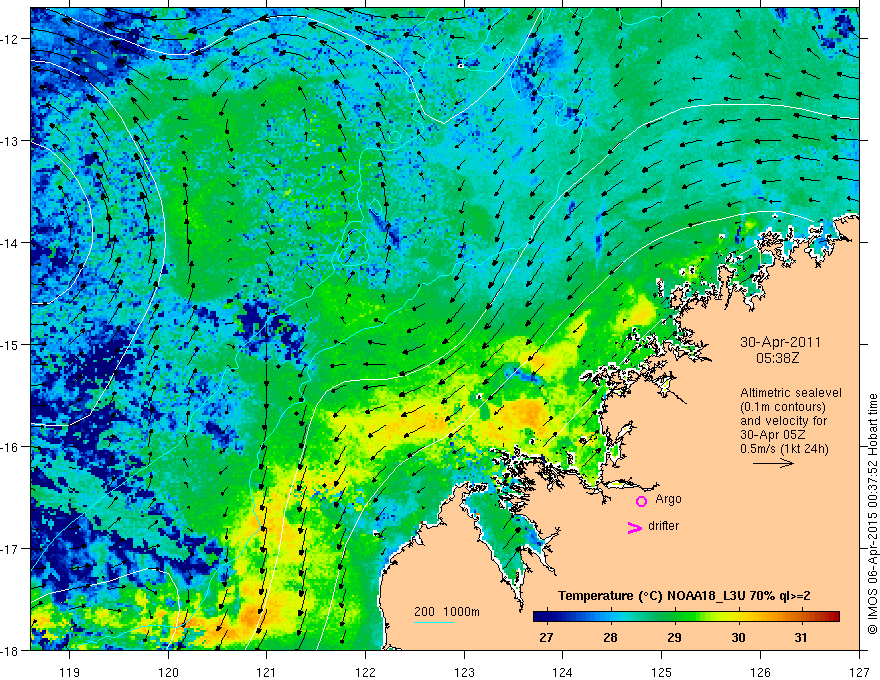880x680 pixels.
Task: Click the -16 latitude axis label
Action: tap(10, 447)
